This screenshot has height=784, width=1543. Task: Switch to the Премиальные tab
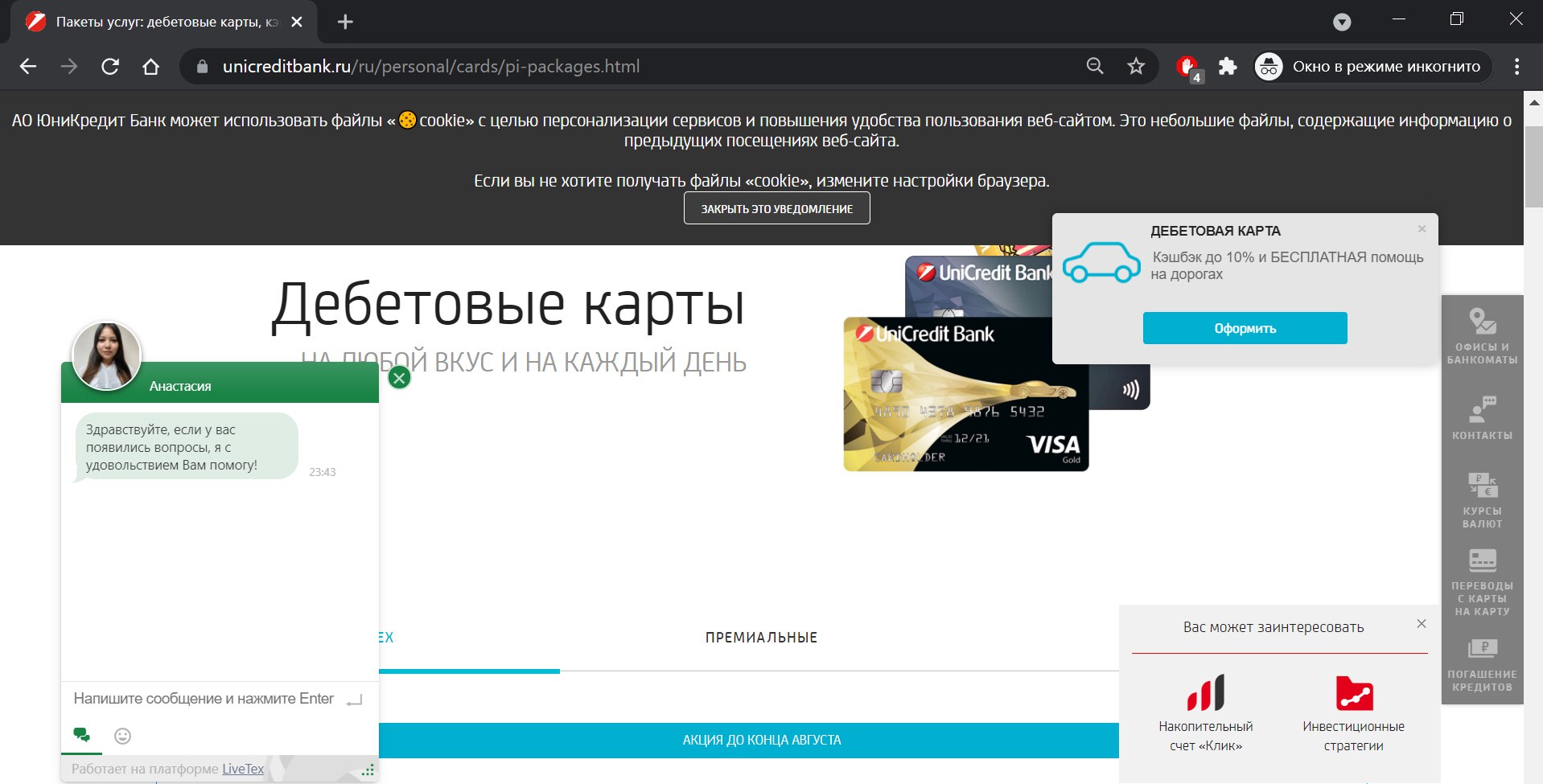point(761,638)
